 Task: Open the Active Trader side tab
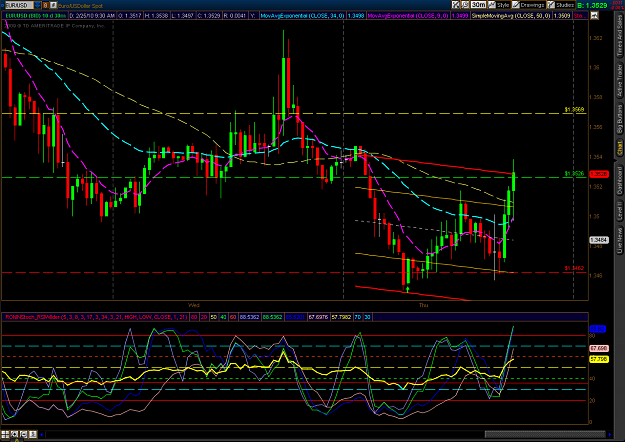620,81
